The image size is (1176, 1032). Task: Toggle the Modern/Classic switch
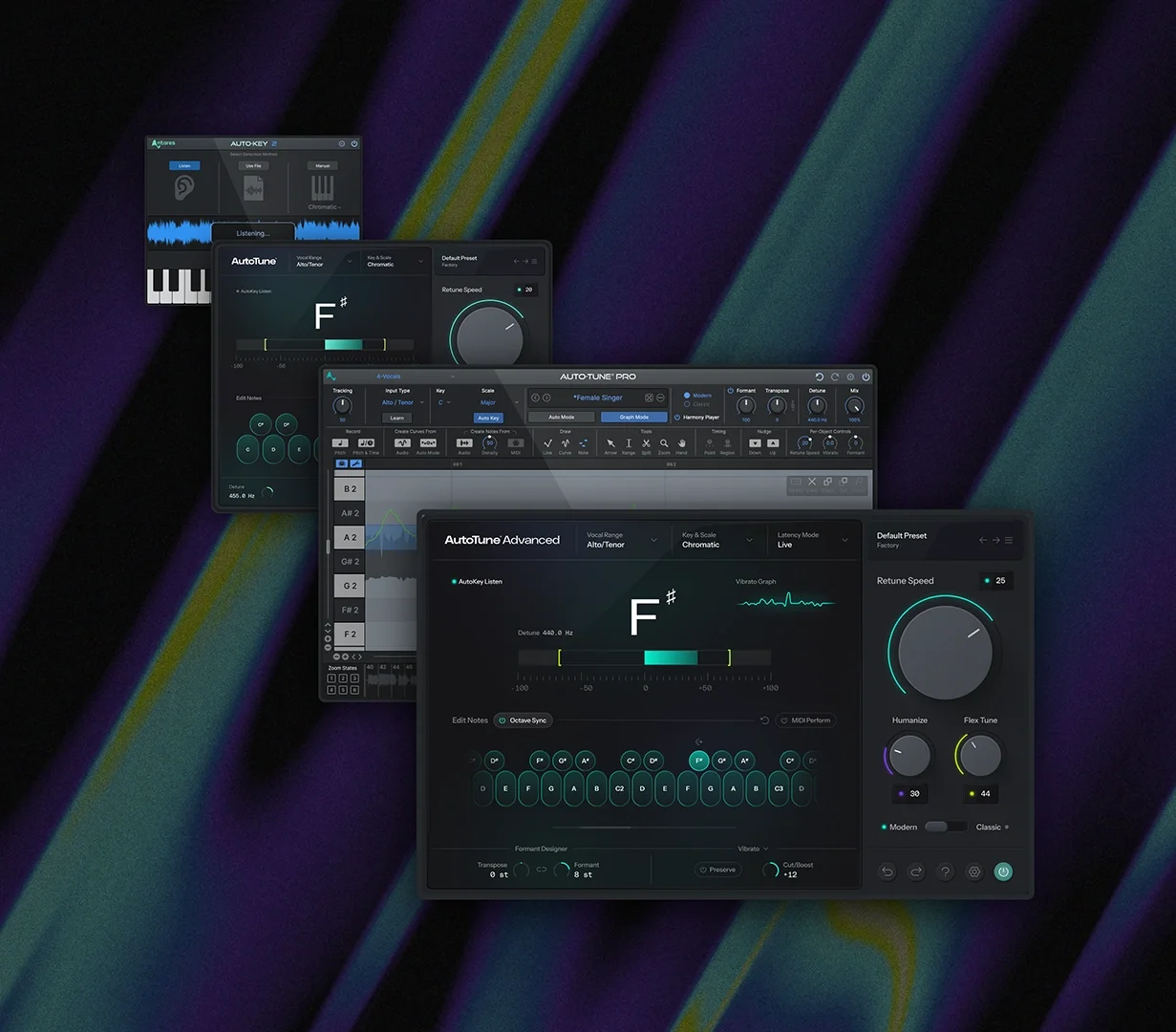(x=945, y=827)
